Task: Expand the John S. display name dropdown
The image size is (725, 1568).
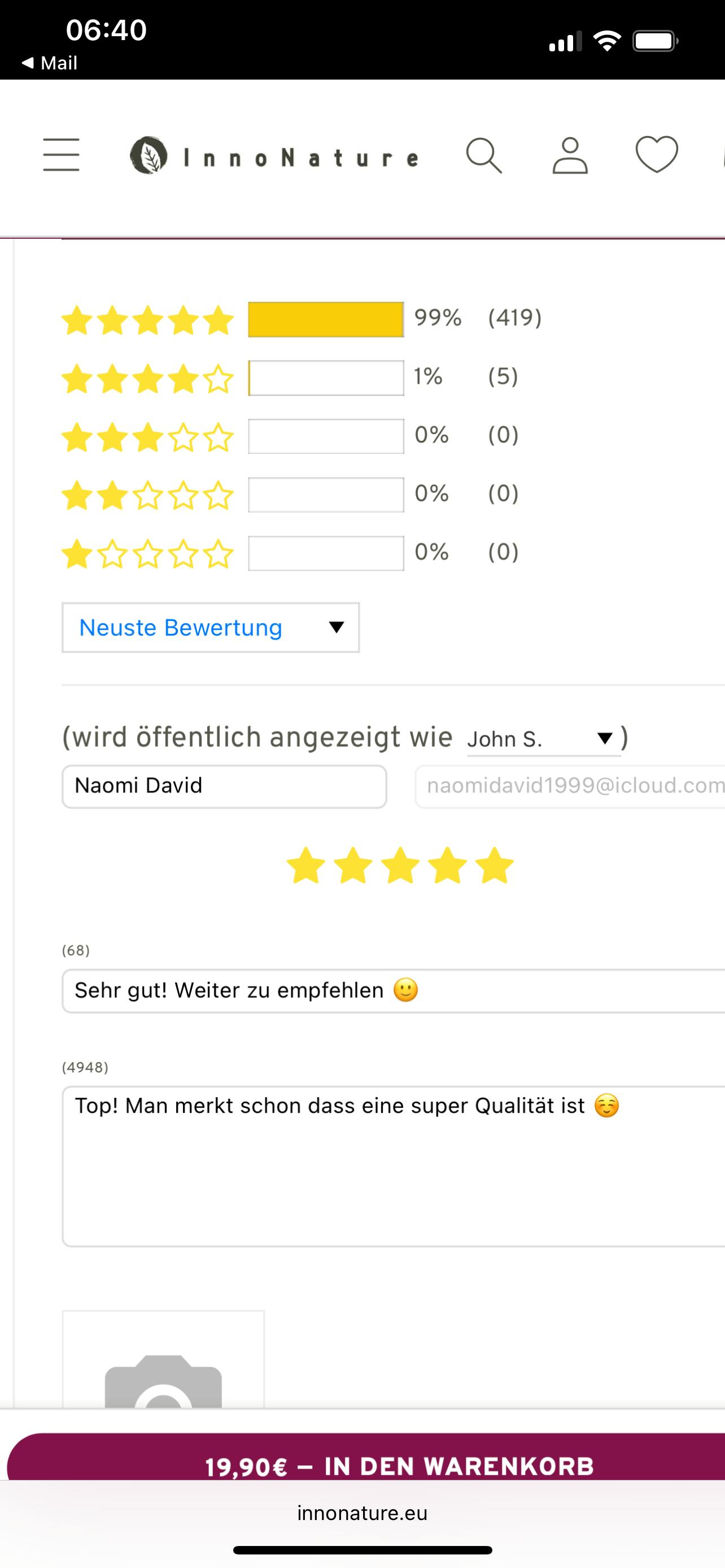Action: pos(543,739)
